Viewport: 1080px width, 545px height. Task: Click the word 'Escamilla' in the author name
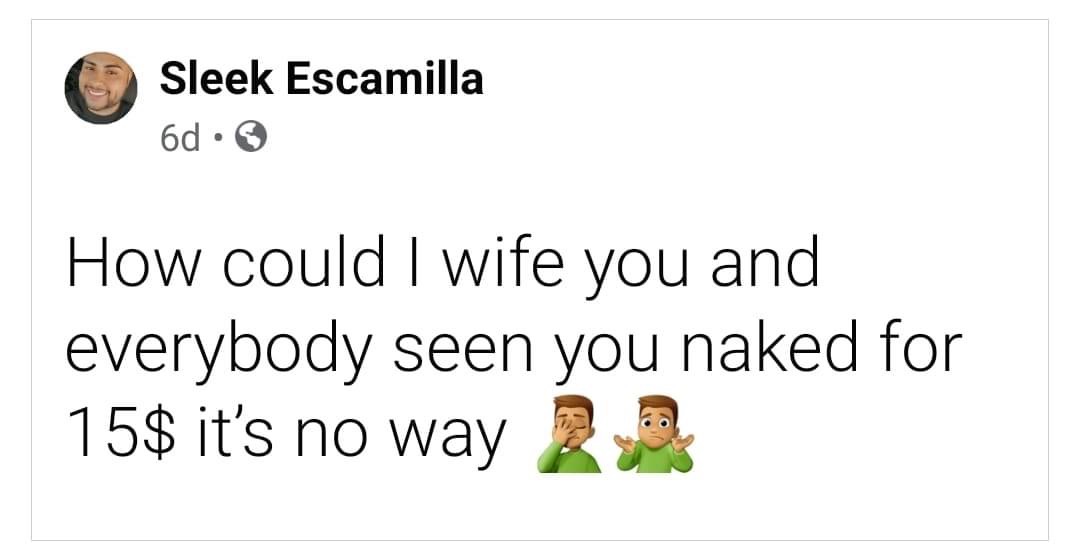point(384,78)
